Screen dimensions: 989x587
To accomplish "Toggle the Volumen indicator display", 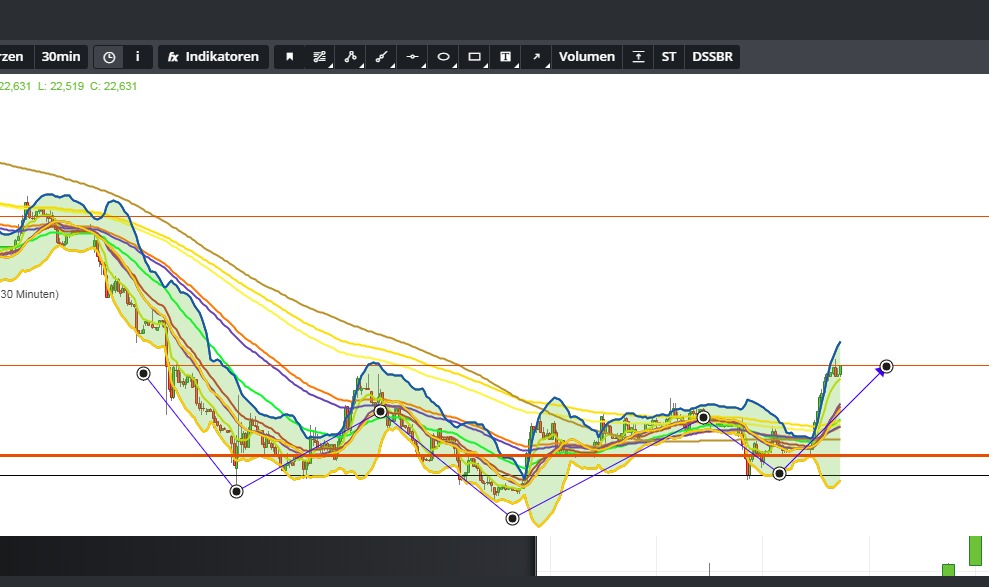I will (586, 57).
